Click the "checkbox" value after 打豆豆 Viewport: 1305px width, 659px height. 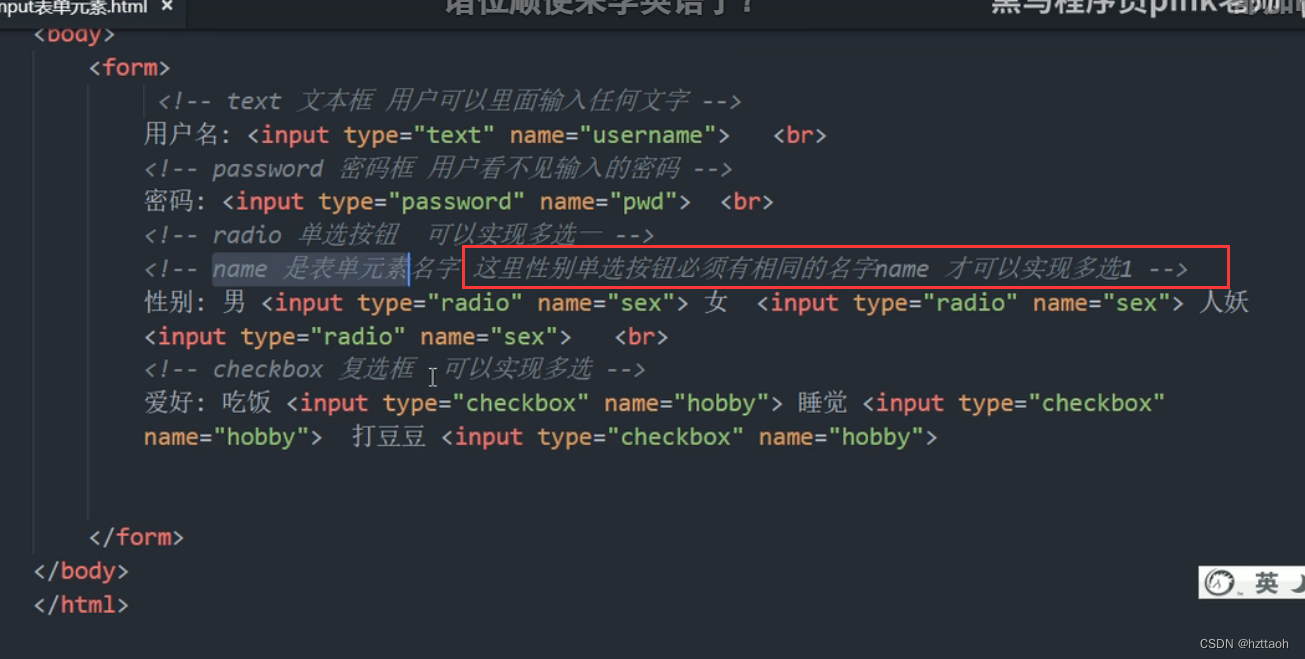[x=676, y=437]
